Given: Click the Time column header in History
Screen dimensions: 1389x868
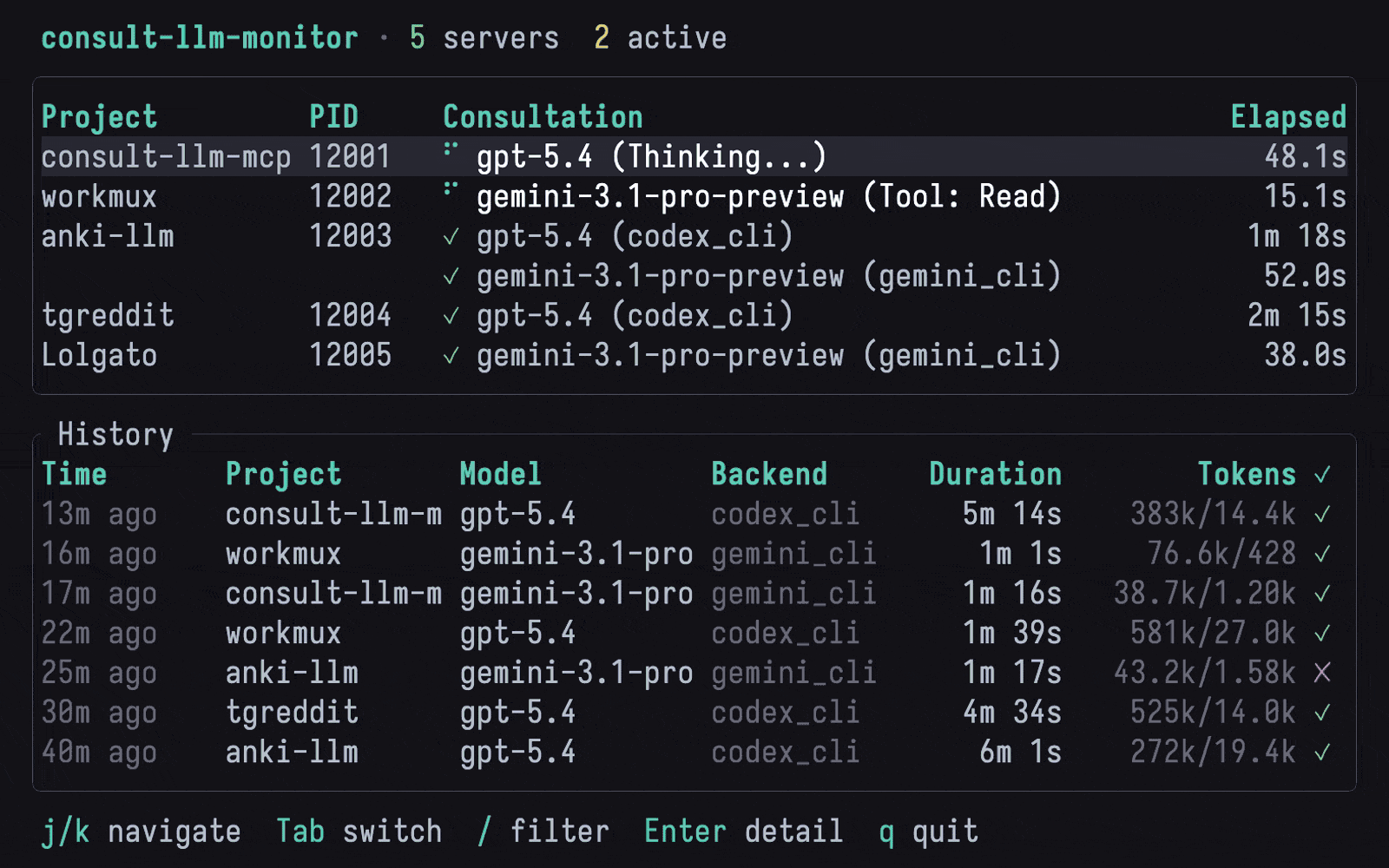Looking at the screenshot, I should click(75, 474).
